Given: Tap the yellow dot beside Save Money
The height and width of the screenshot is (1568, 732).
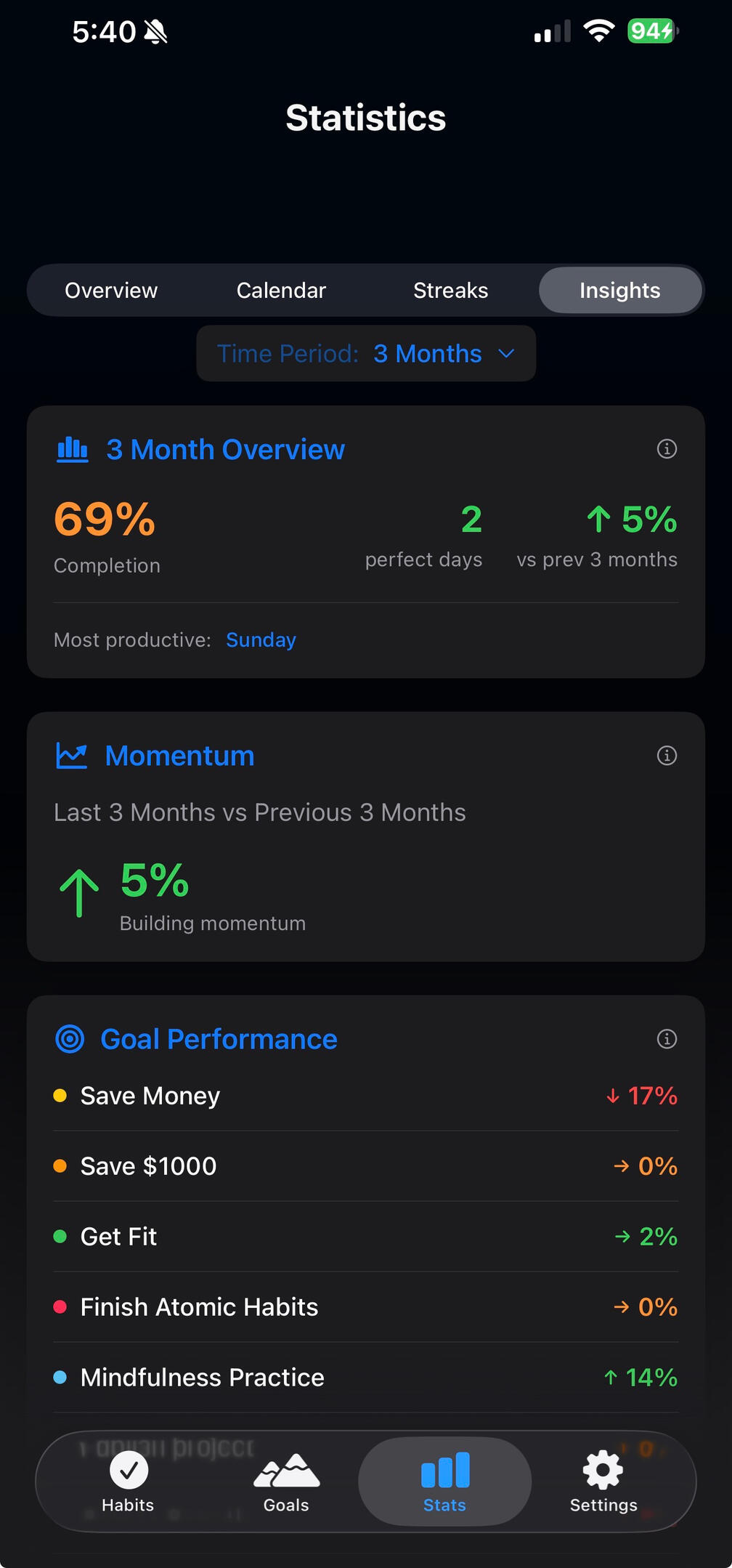Looking at the screenshot, I should pyautogui.click(x=60, y=1096).
